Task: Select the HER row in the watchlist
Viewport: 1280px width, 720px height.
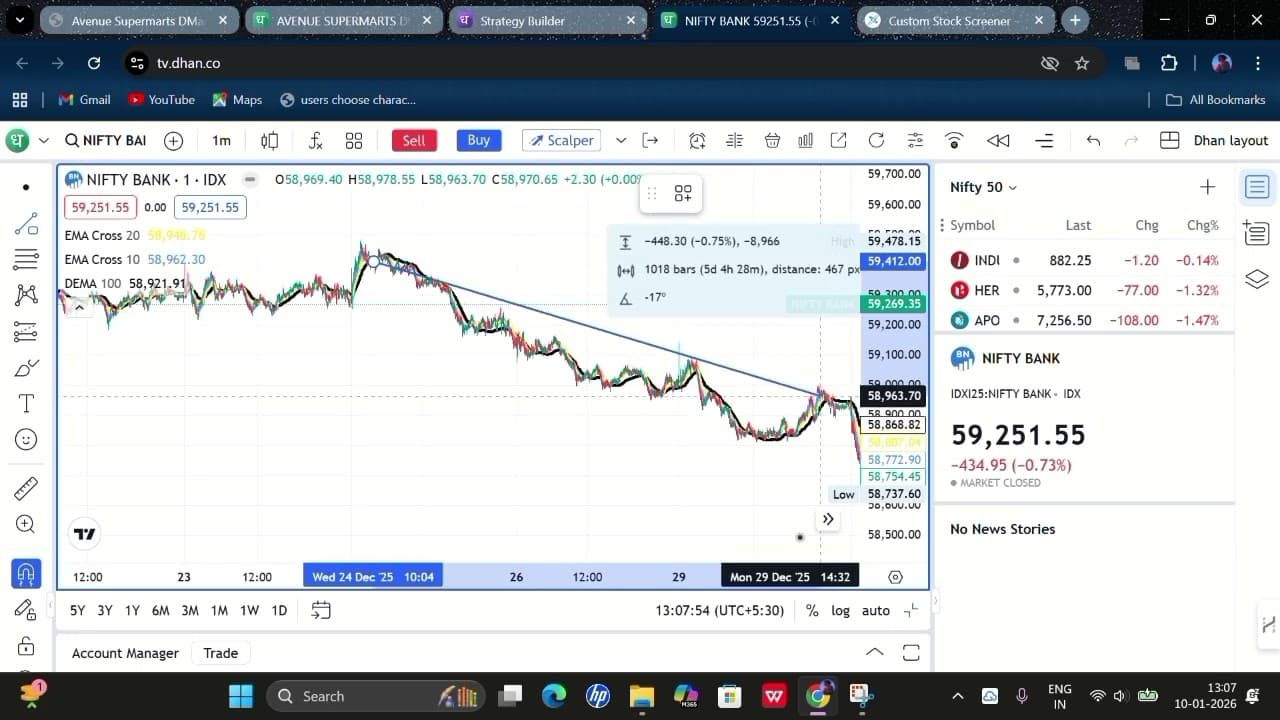Action: (x=1084, y=290)
